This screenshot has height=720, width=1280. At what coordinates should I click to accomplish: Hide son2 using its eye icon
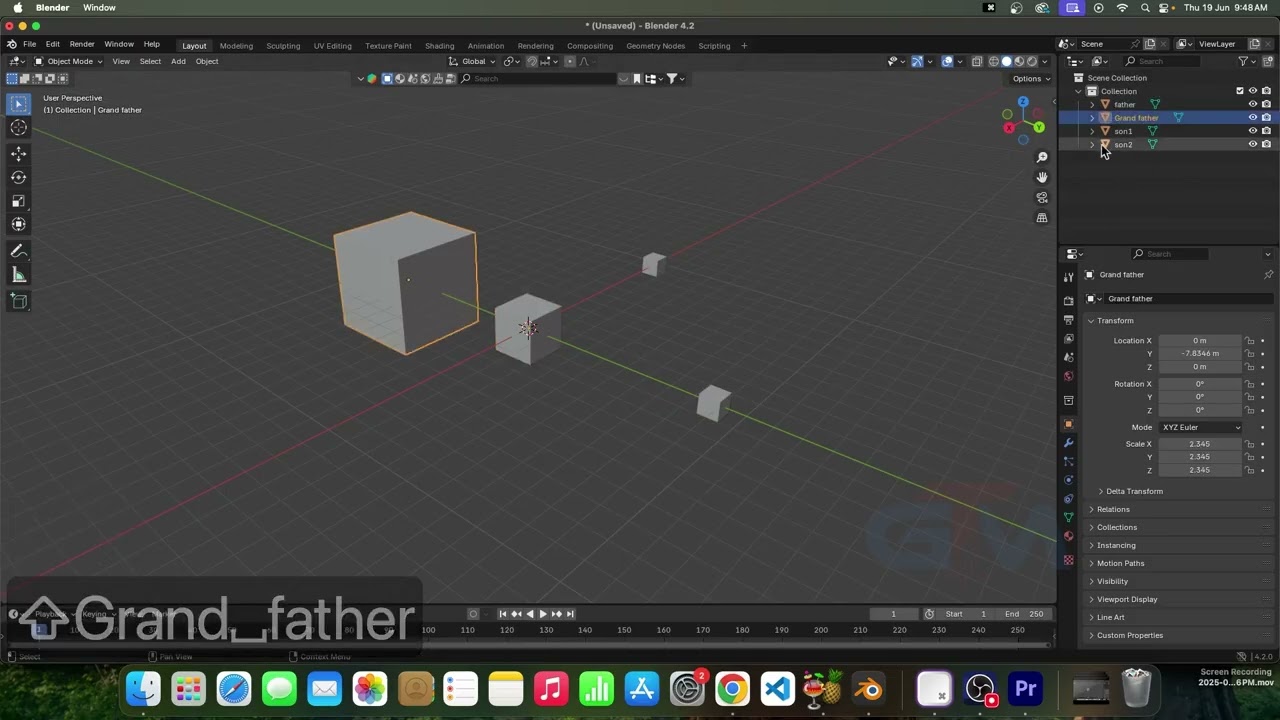tap(1252, 144)
